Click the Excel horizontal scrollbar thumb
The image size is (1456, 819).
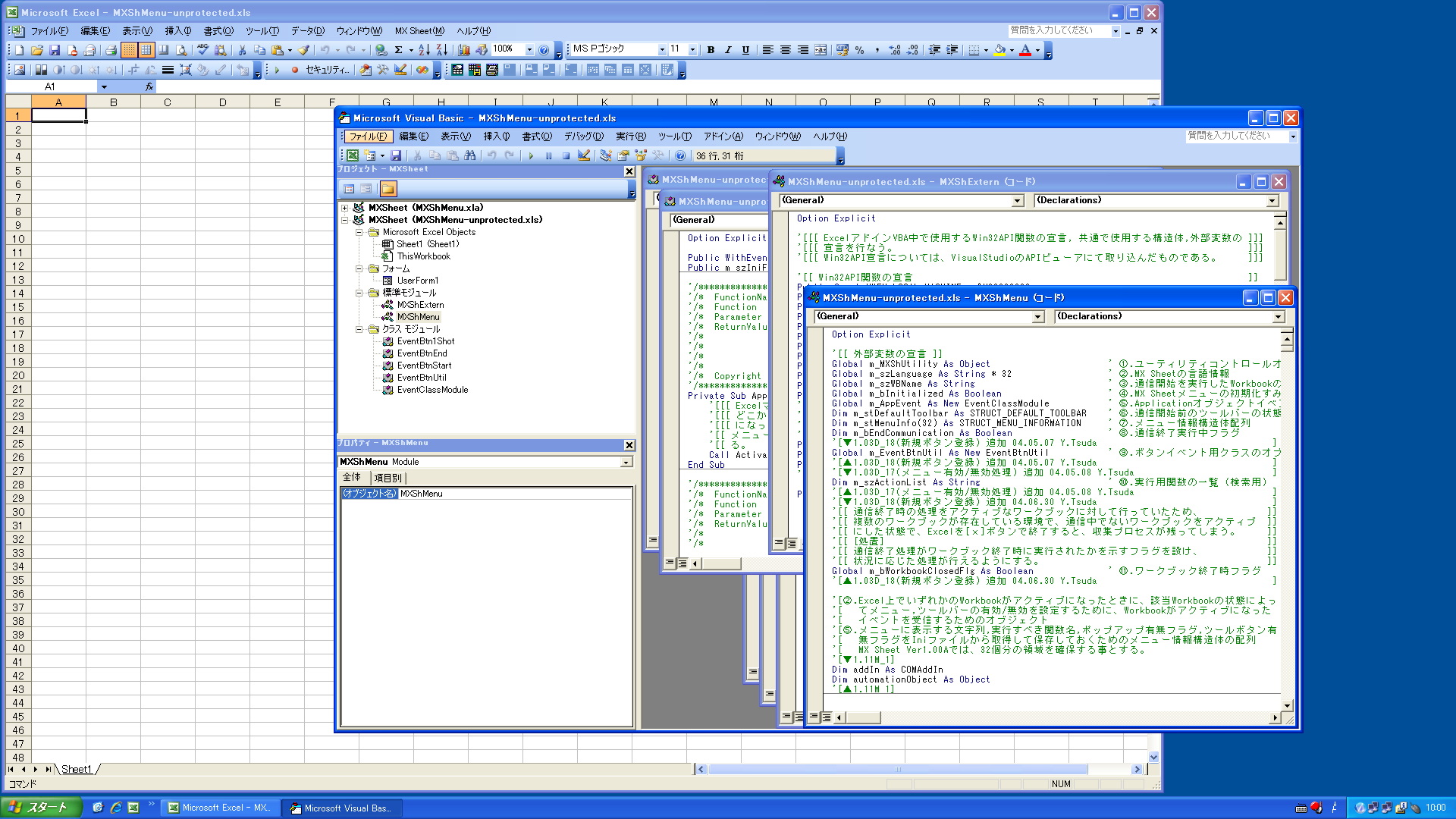[898, 770]
